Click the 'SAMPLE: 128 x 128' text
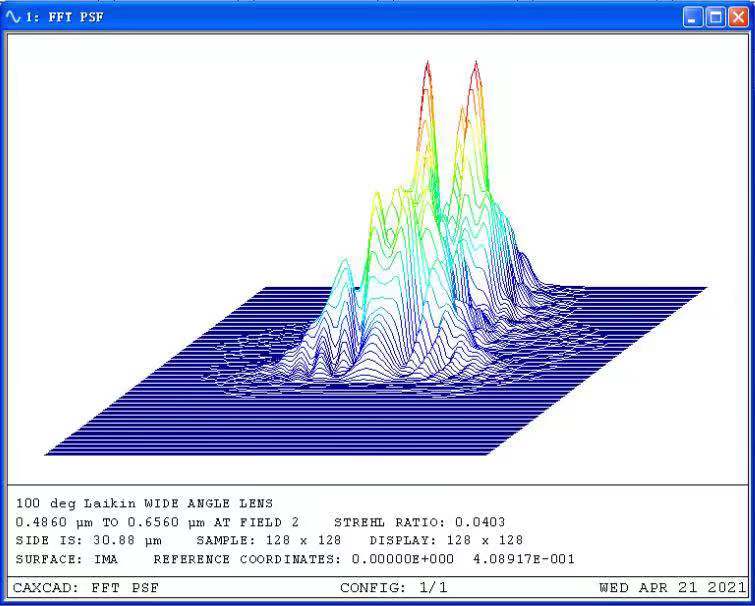755x606 pixels. [x=269, y=541]
